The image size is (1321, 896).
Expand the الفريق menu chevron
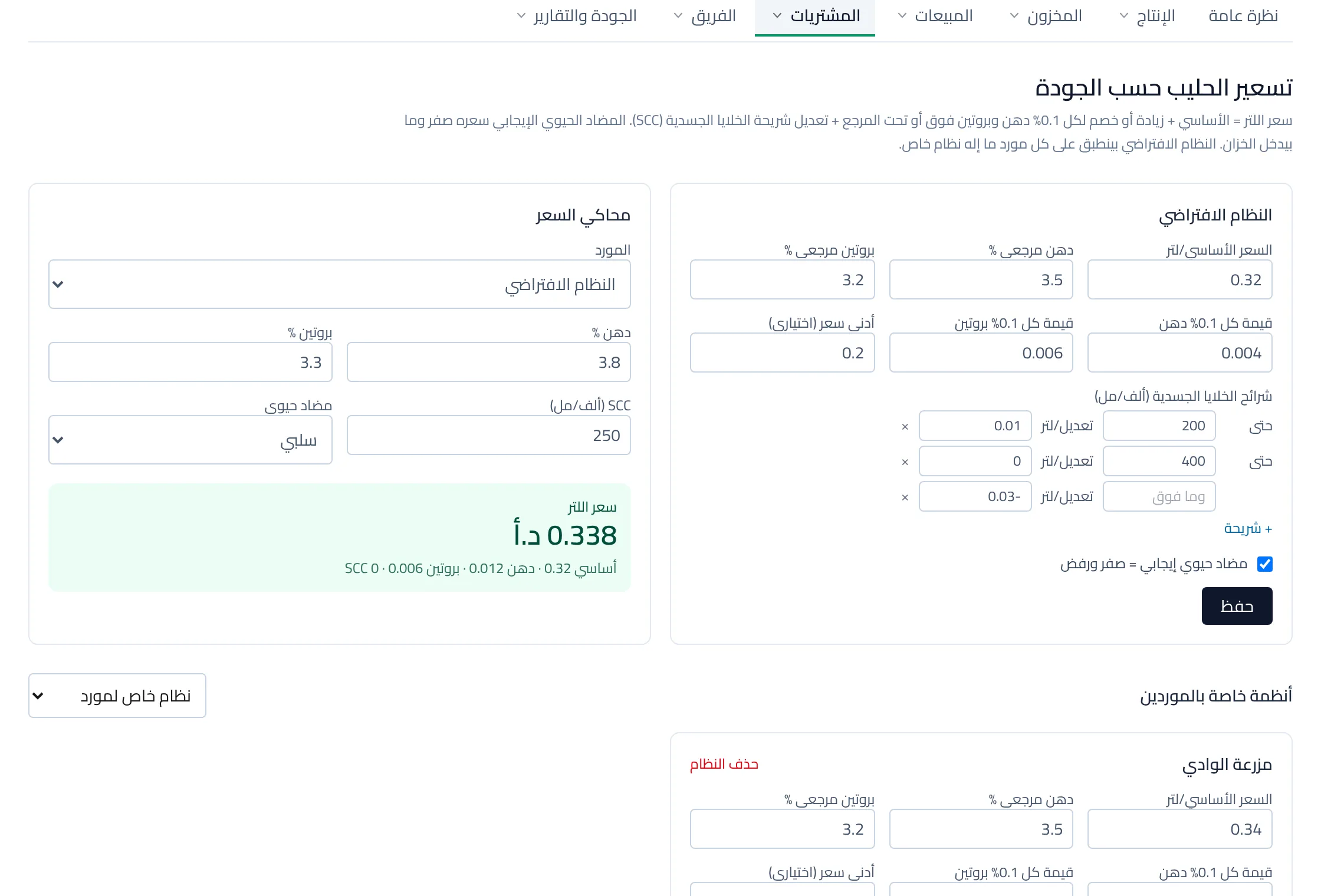point(678,16)
